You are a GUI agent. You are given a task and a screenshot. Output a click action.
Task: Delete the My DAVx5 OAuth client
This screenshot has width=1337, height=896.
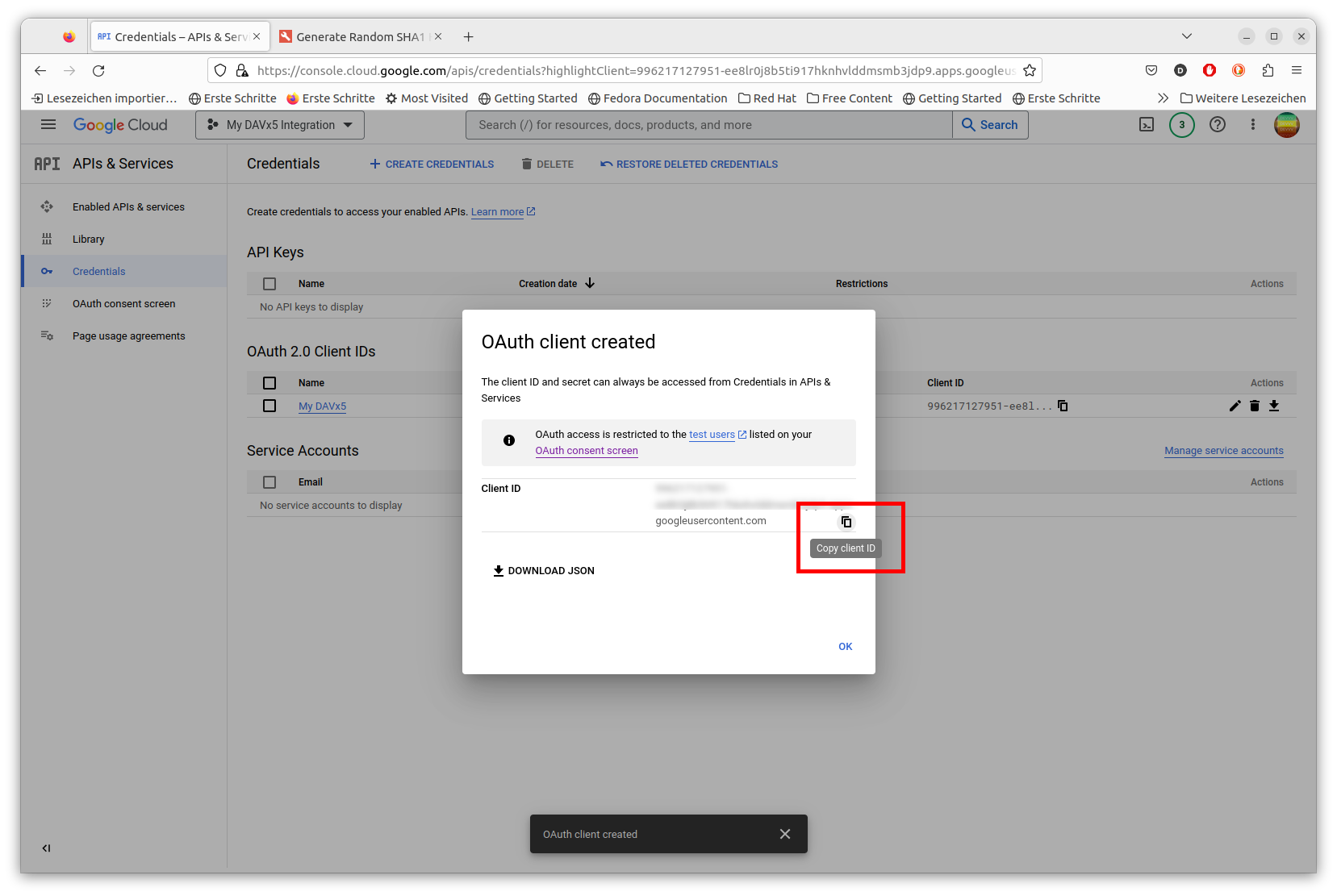point(1255,406)
